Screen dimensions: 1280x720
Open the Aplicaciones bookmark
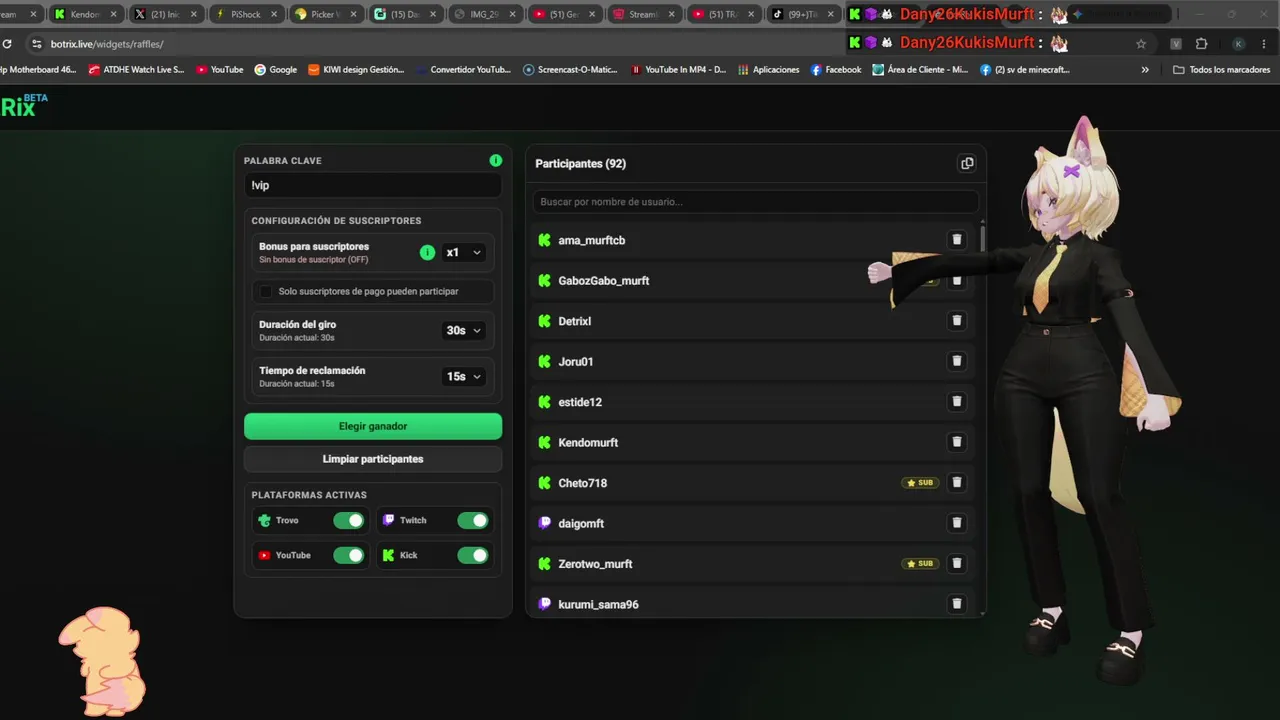coord(768,70)
